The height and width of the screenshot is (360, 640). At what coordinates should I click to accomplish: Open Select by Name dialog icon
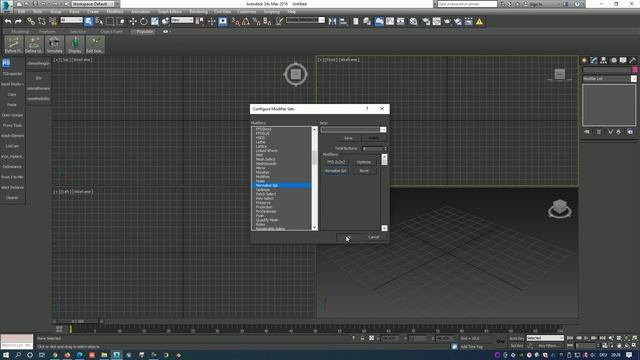(99, 21)
